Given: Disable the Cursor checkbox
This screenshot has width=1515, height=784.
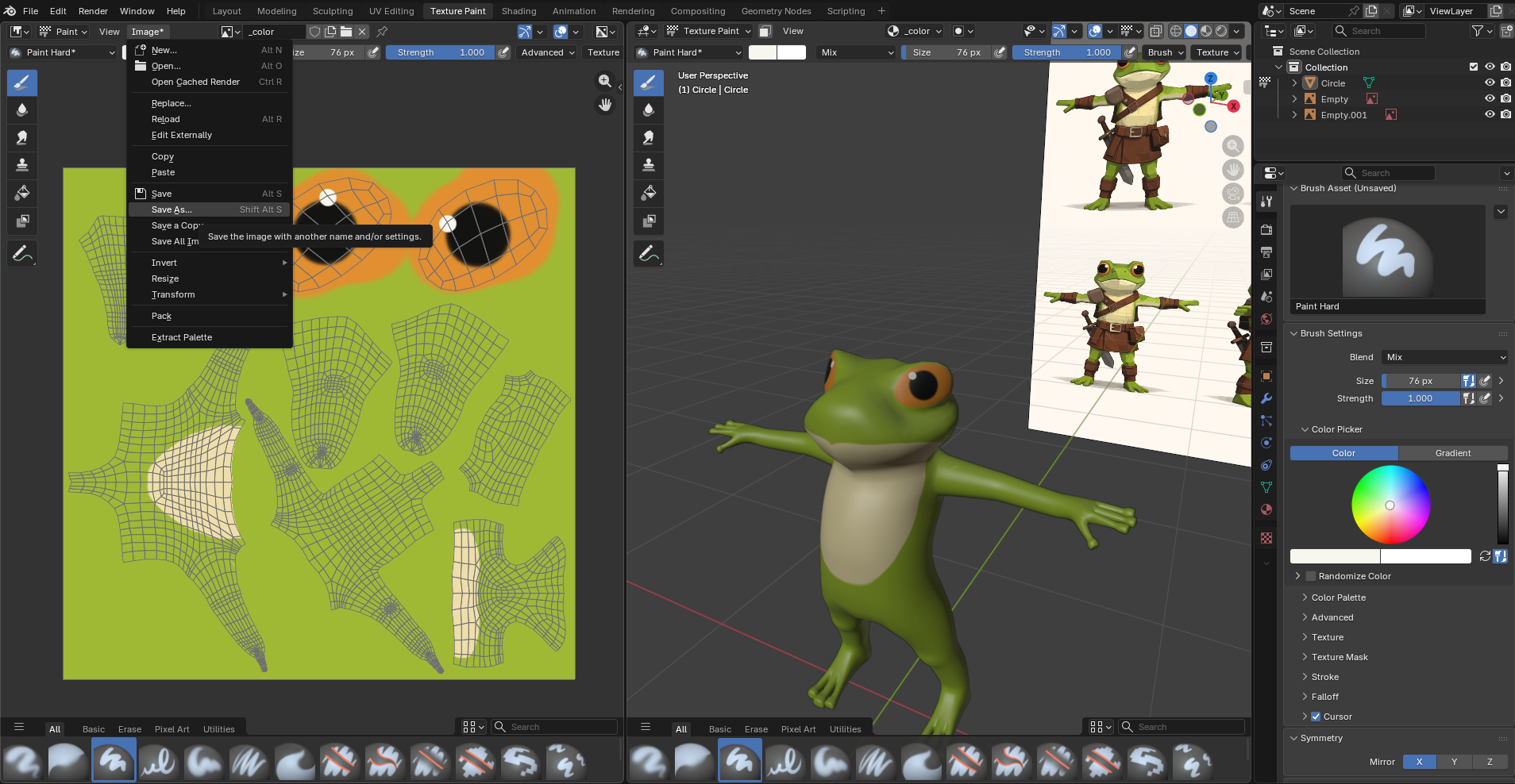Looking at the screenshot, I should (1316, 717).
